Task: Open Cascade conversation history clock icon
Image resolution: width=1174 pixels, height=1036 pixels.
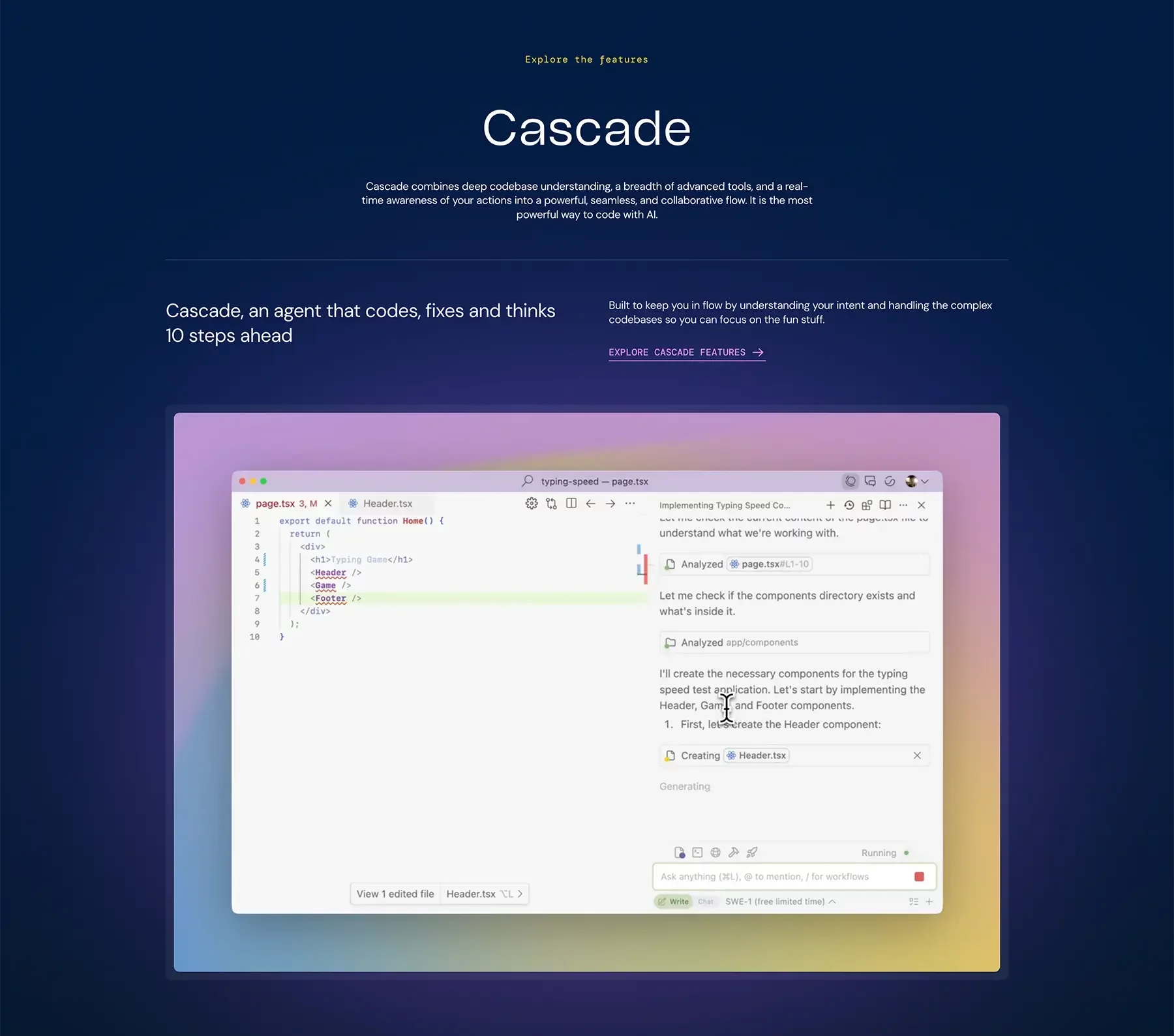Action: coord(849,505)
